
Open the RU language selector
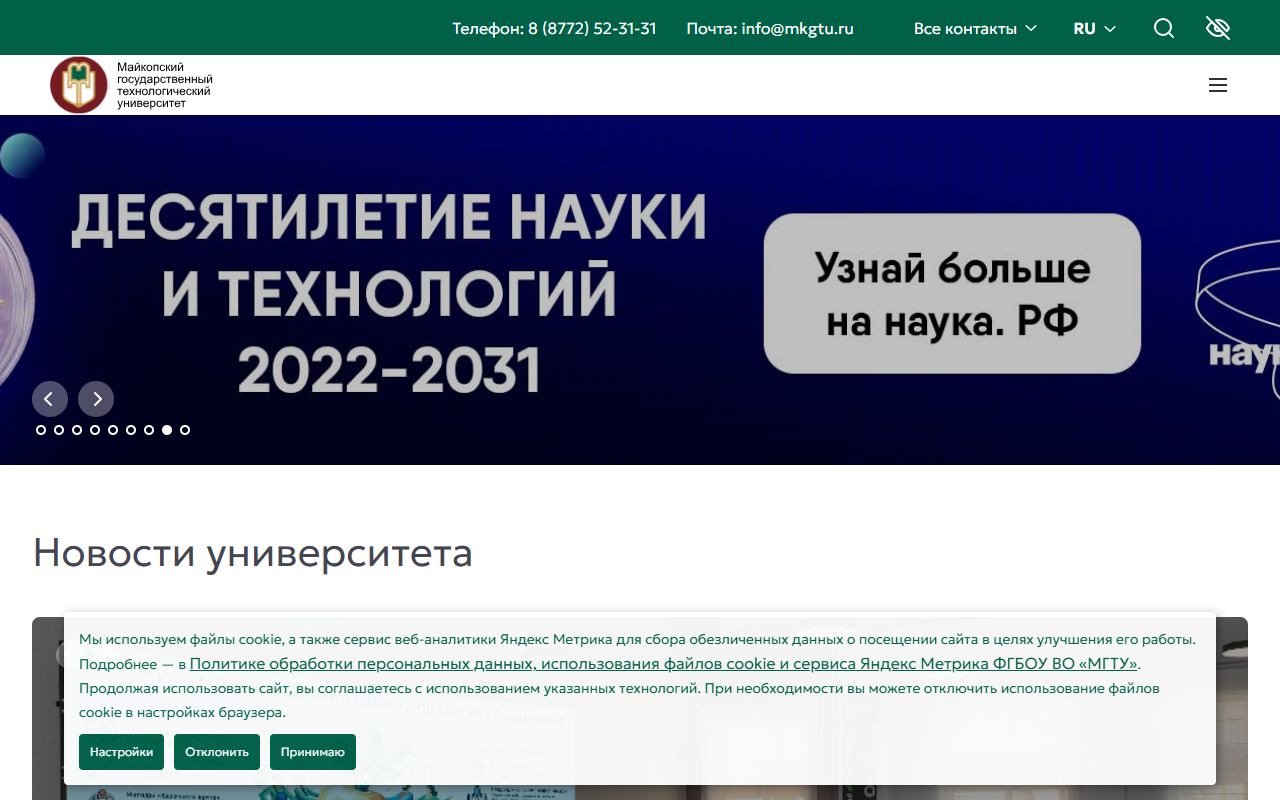[x=1094, y=28]
